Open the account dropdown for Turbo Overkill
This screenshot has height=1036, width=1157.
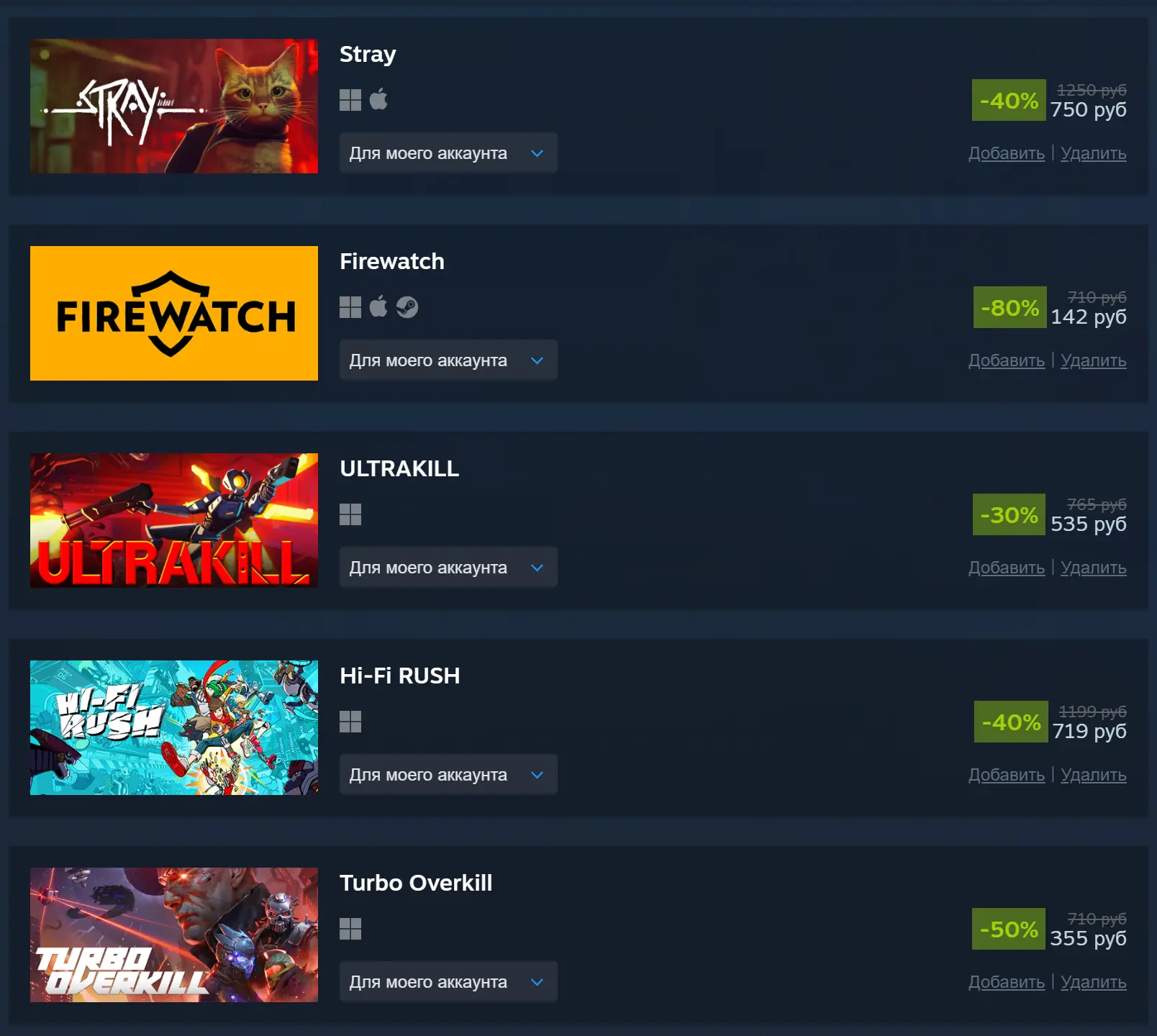point(448,982)
